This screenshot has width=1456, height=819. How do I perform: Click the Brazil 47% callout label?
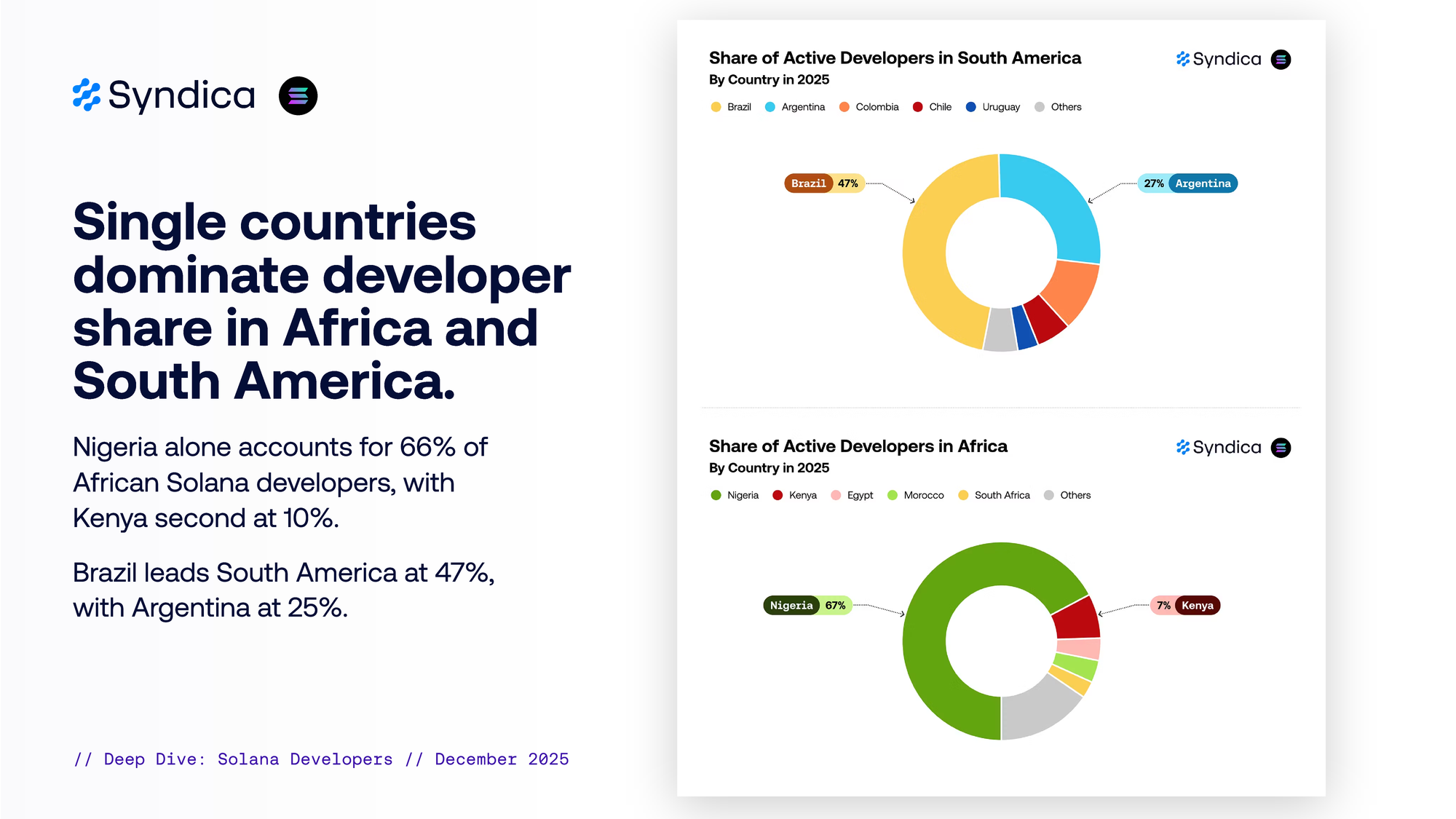coord(824,183)
